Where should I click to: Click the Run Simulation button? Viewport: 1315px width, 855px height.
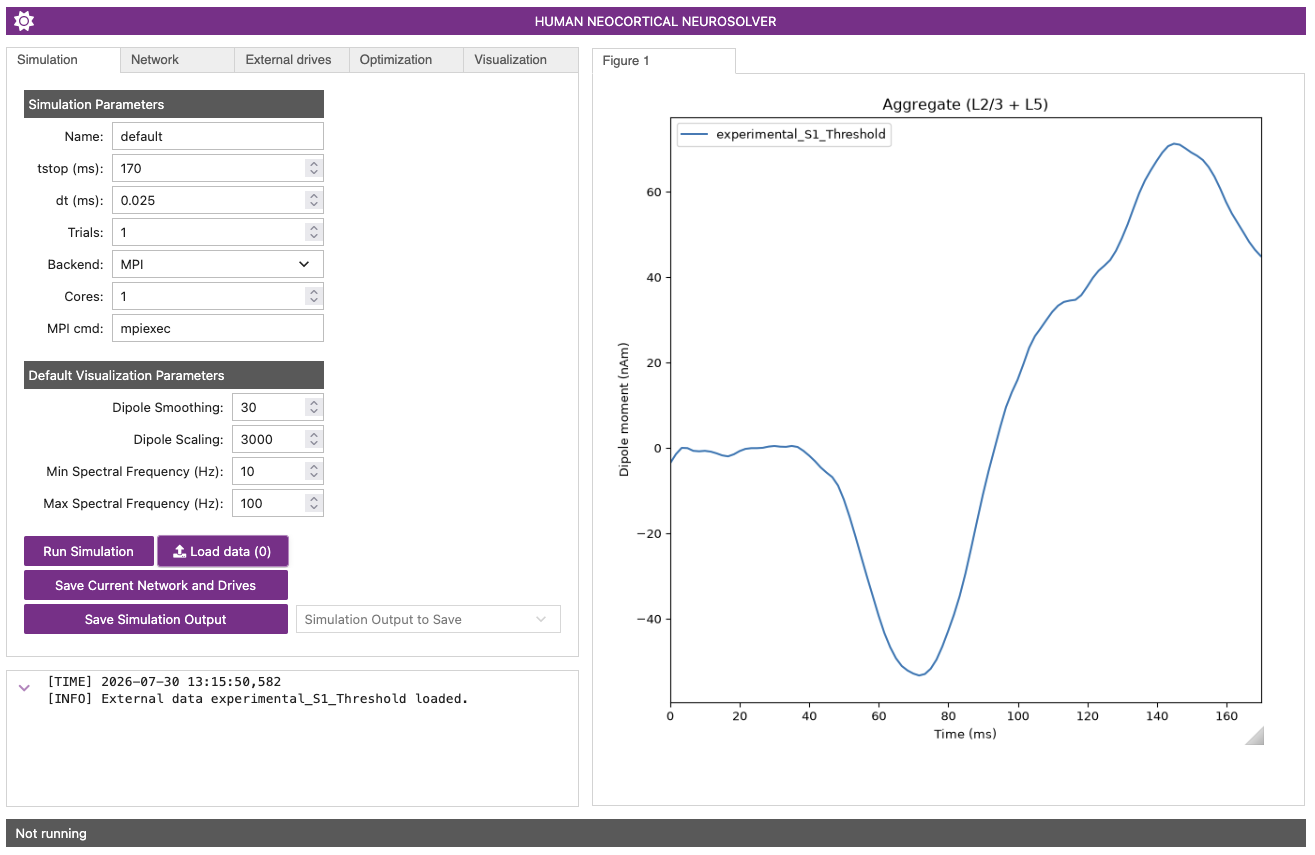89,551
